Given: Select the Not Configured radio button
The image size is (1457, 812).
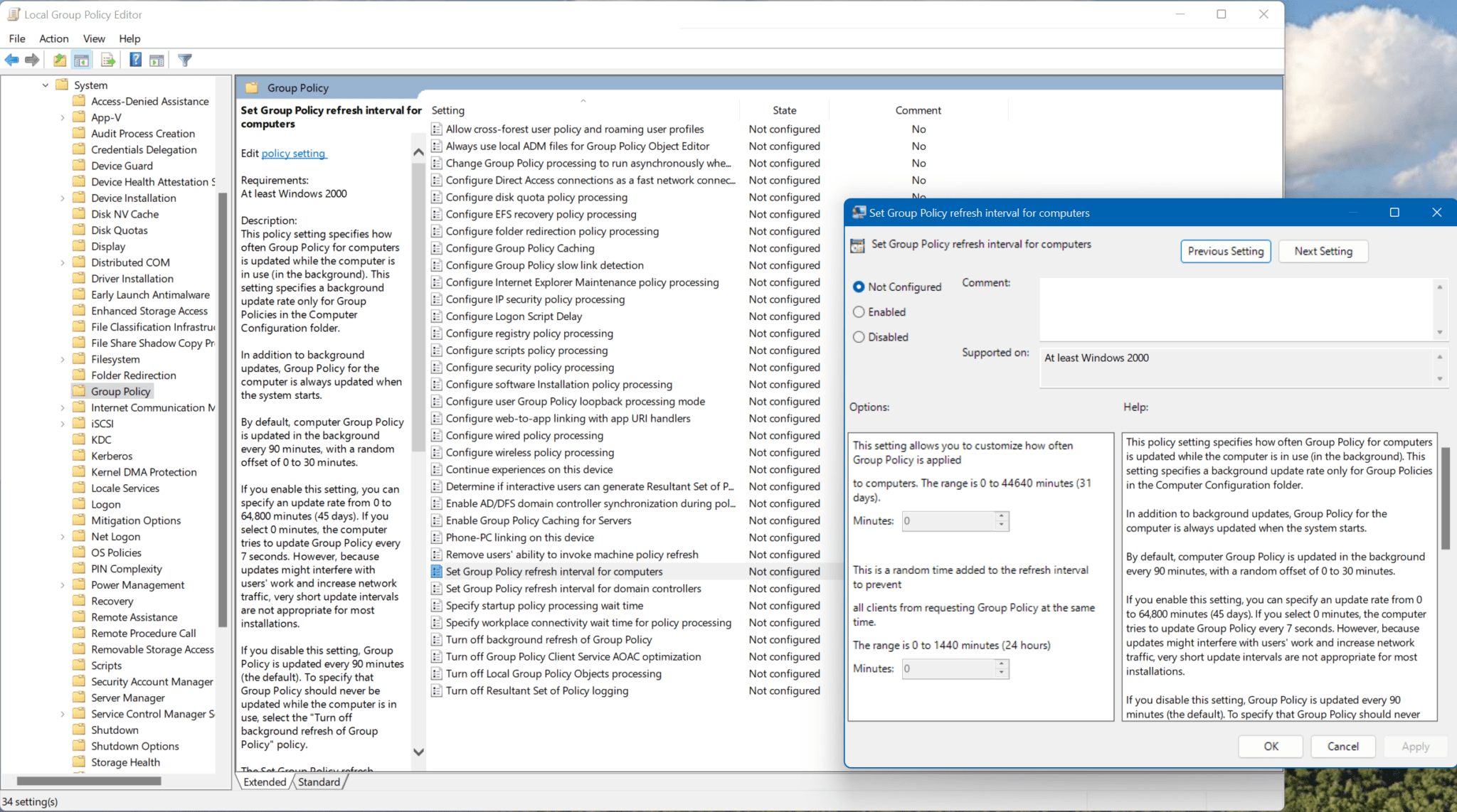Looking at the screenshot, I should 859,287.
